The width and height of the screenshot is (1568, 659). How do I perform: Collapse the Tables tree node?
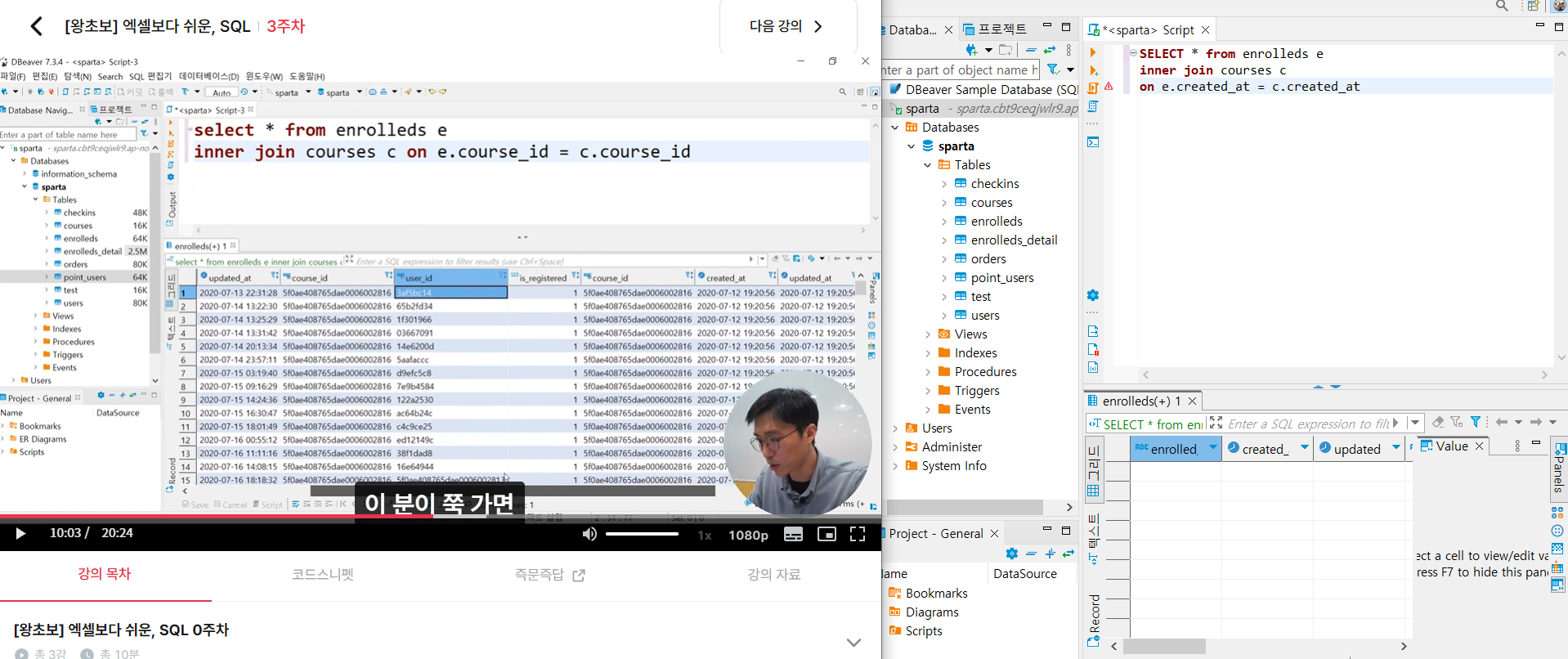[x=928, y=165]
